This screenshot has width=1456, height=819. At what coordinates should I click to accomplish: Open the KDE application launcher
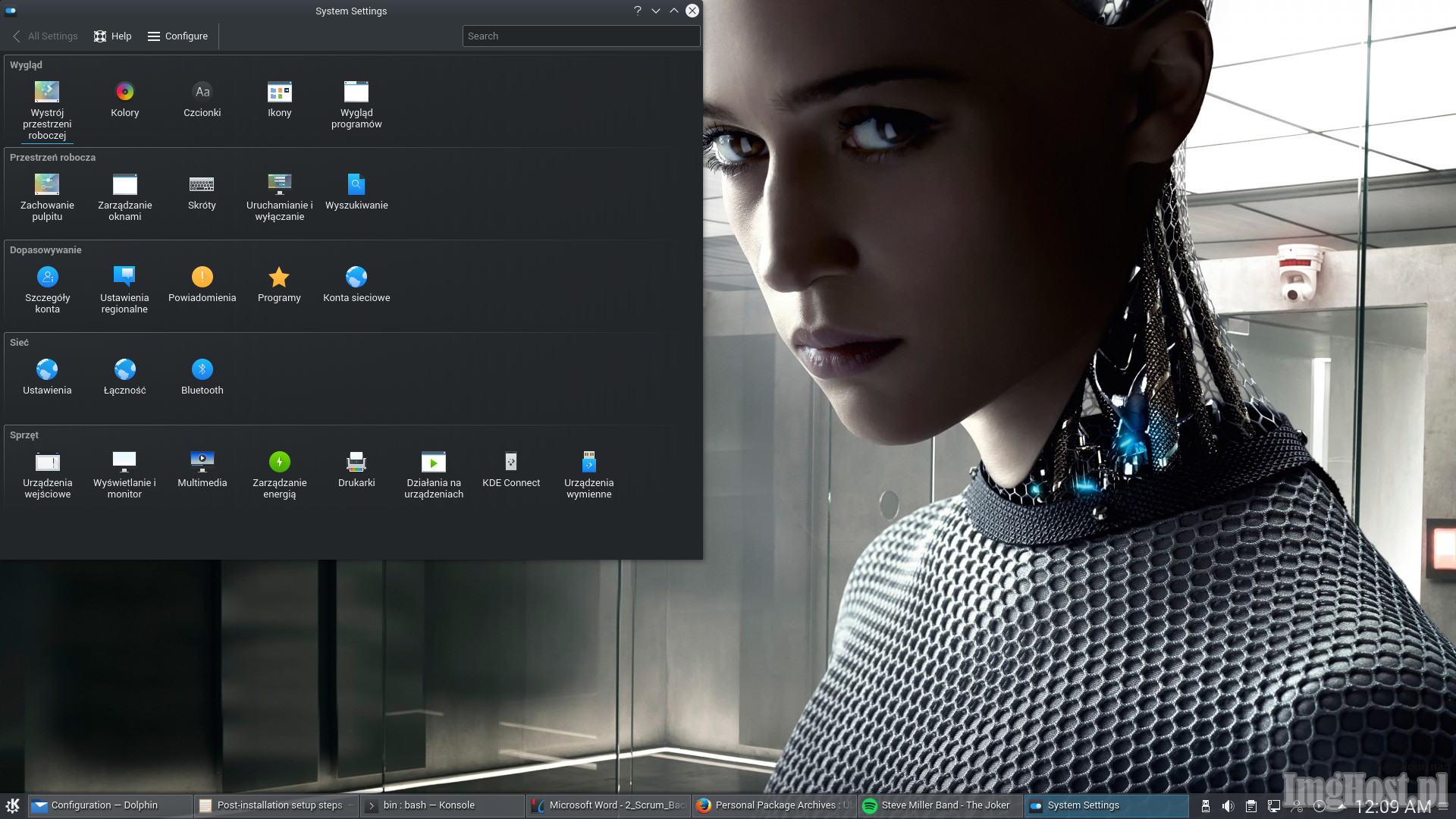(13, 805)
